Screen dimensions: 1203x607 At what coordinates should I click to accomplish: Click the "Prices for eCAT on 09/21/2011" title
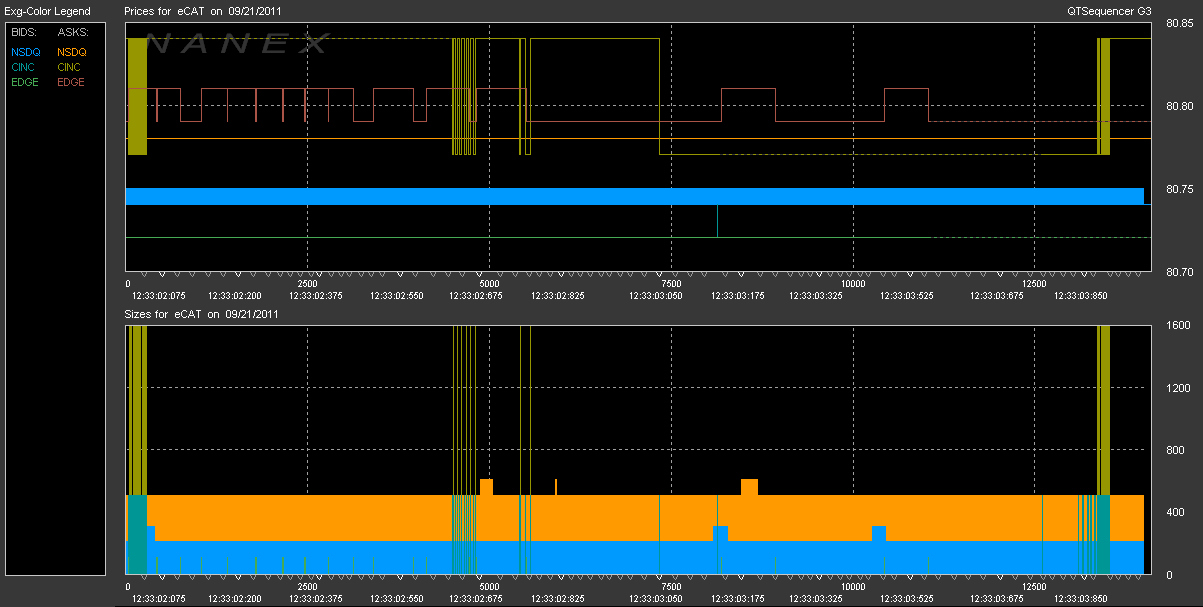click(201, 11)
